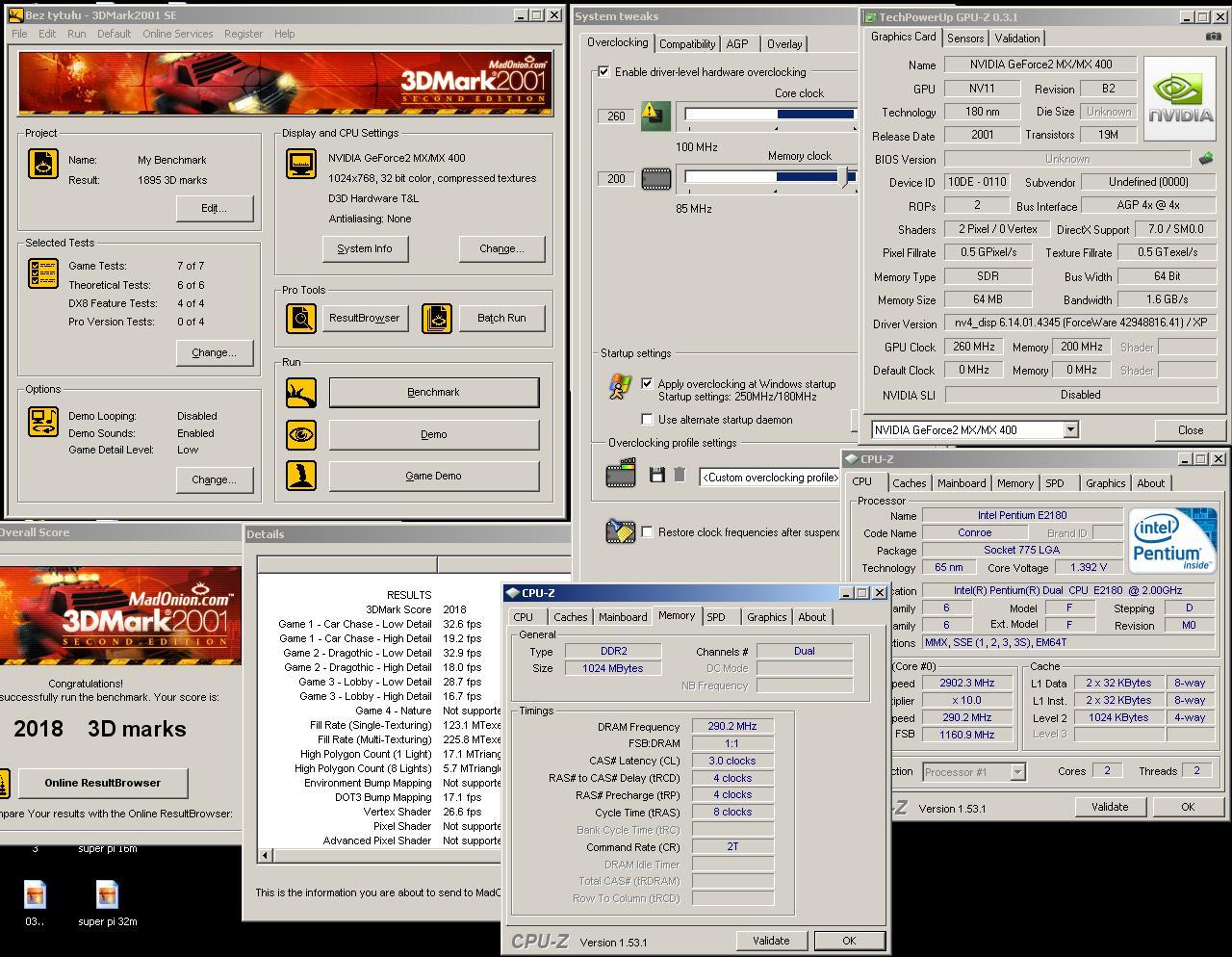Open the Mainboard tab in CPU-Z CPU window
The height and width of the screenshot is (957, 1232).
pos(962,483)
